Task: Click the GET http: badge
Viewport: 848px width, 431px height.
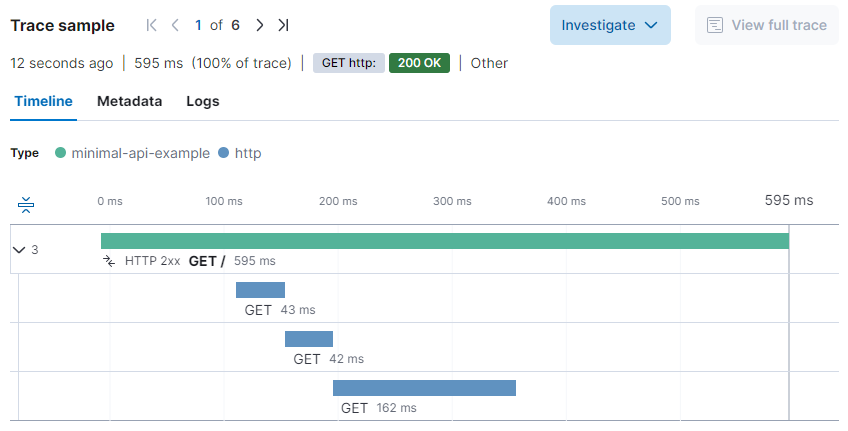Action: click(348, 63)
